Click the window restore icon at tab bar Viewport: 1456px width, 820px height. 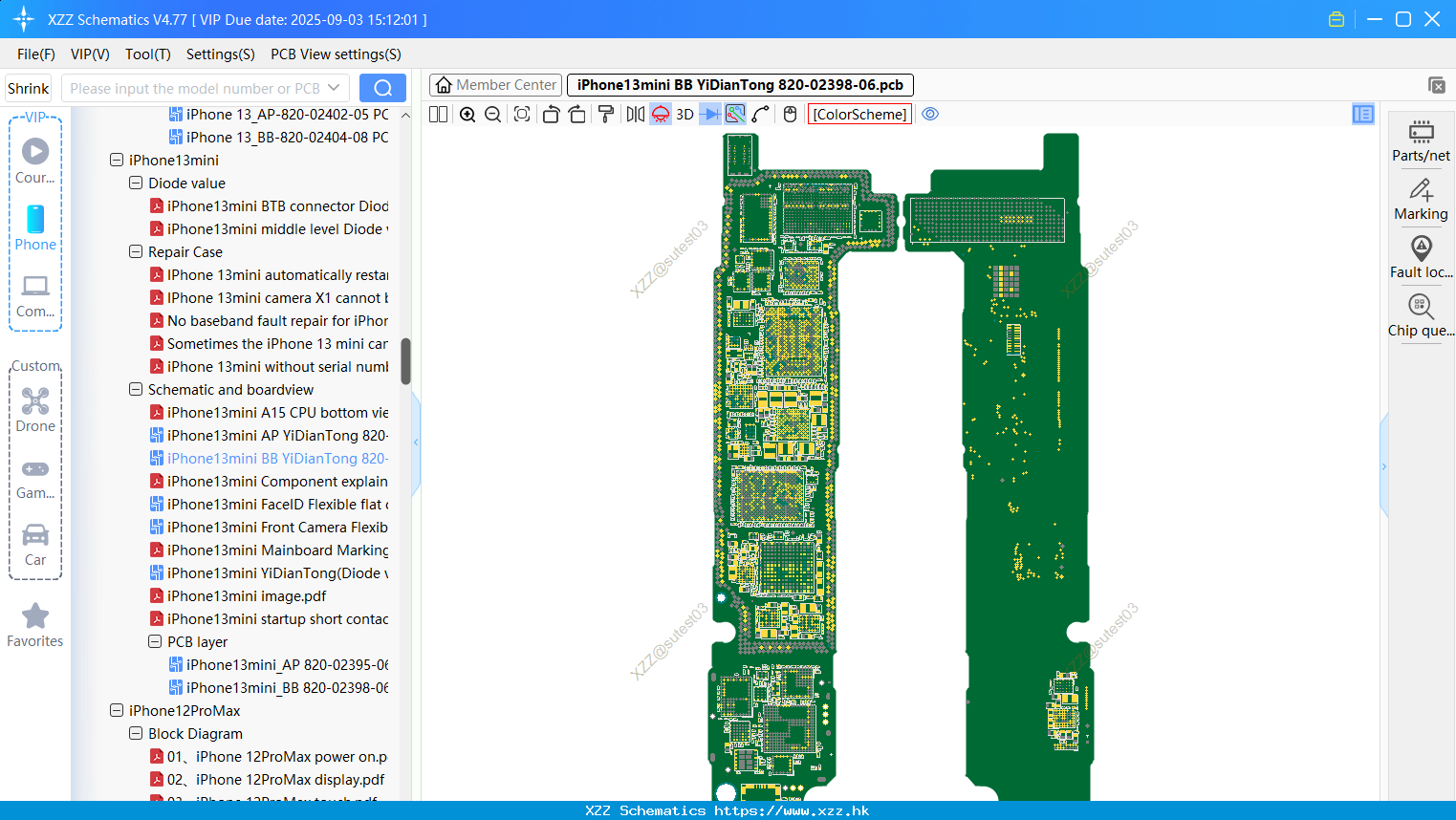[1436, 85]
